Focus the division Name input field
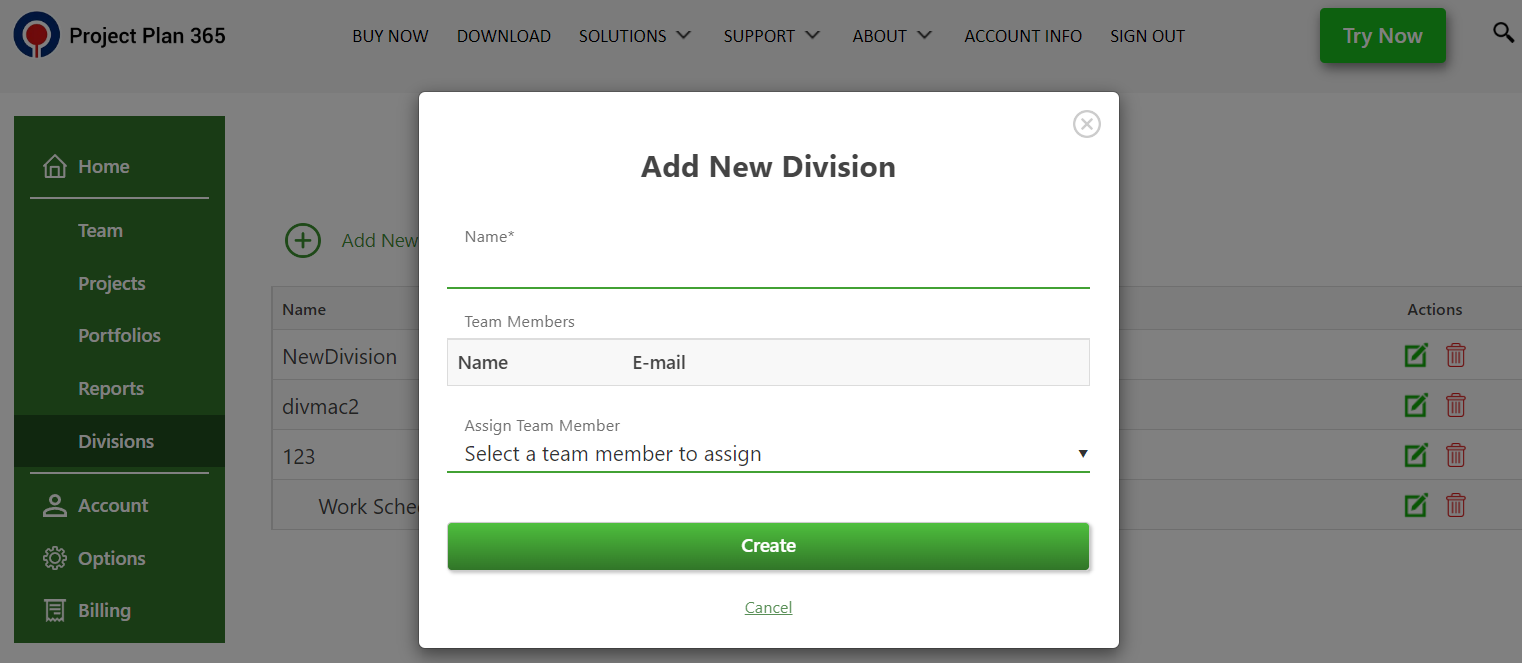Viewport: 1522px width, 663px height. [x=767, y=270]
